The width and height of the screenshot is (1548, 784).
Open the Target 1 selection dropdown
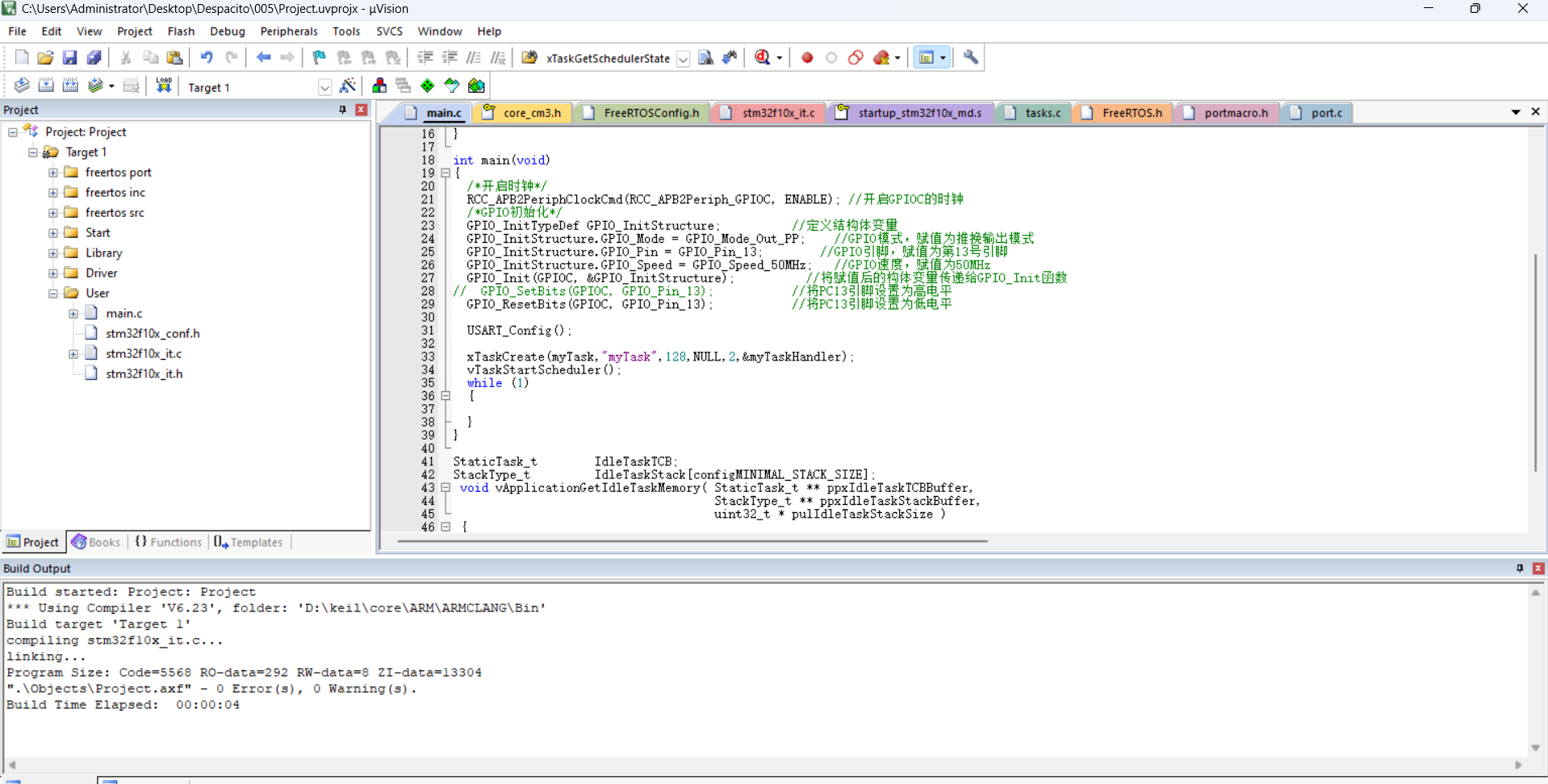pos(324,87)
